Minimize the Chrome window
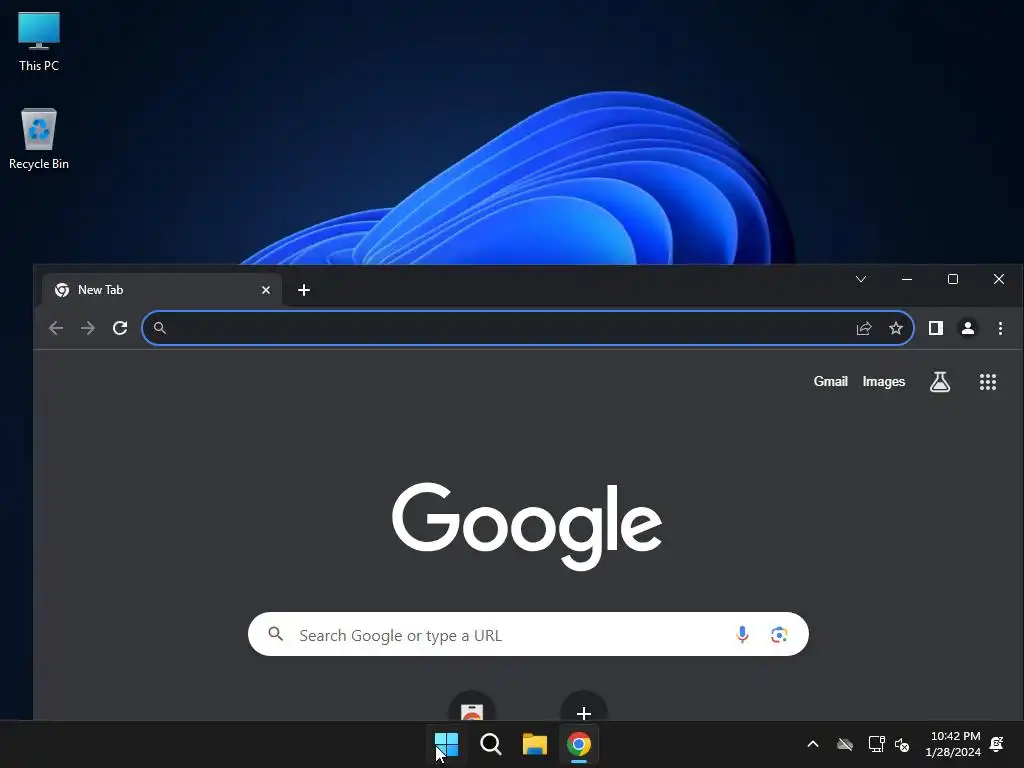Viewport: 1024px width, 768px height. tap(906, 280)
